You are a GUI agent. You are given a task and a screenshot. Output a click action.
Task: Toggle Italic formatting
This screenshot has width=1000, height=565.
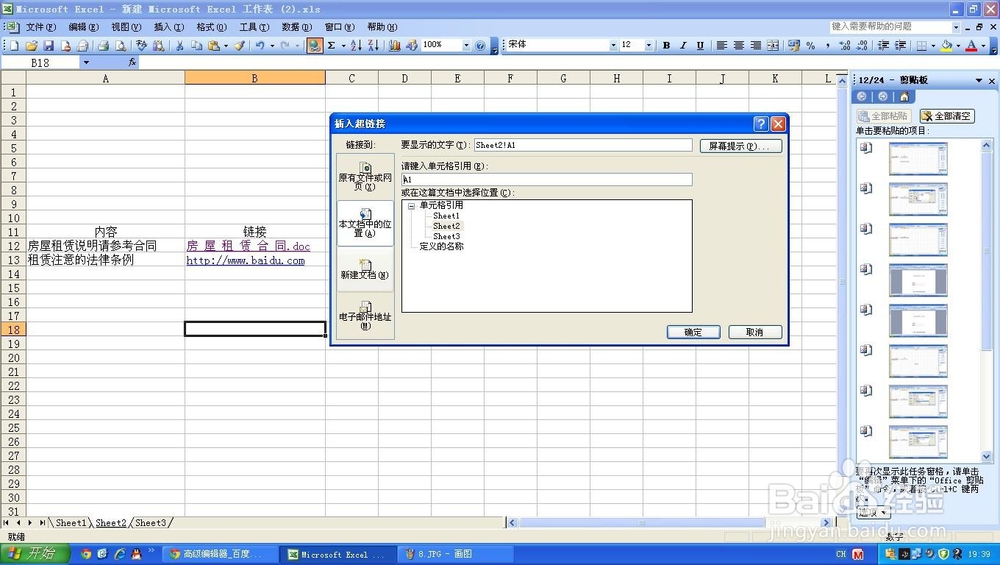click(683, 45)
